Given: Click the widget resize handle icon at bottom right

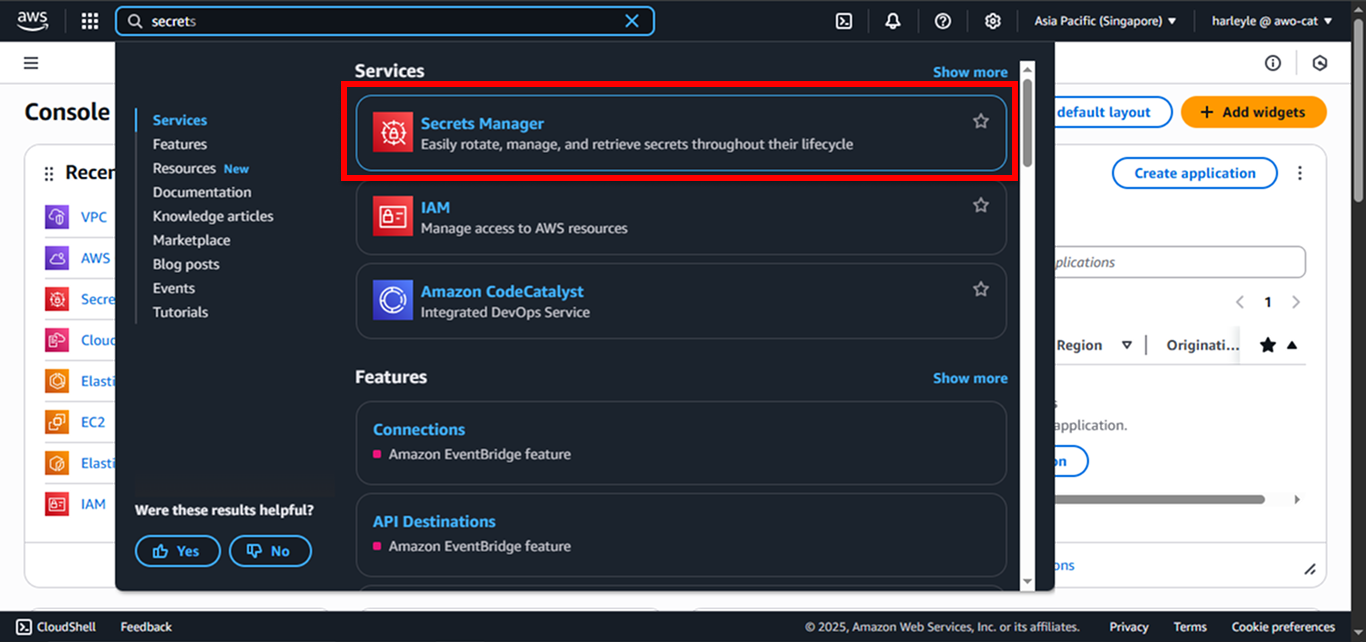Looking at the screenshot, I should (1310, 569).
